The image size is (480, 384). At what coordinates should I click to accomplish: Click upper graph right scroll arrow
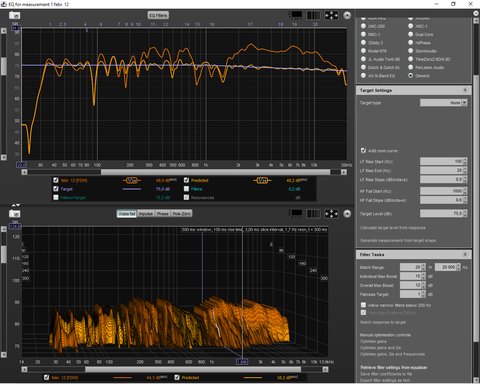[x=344, y=172]
